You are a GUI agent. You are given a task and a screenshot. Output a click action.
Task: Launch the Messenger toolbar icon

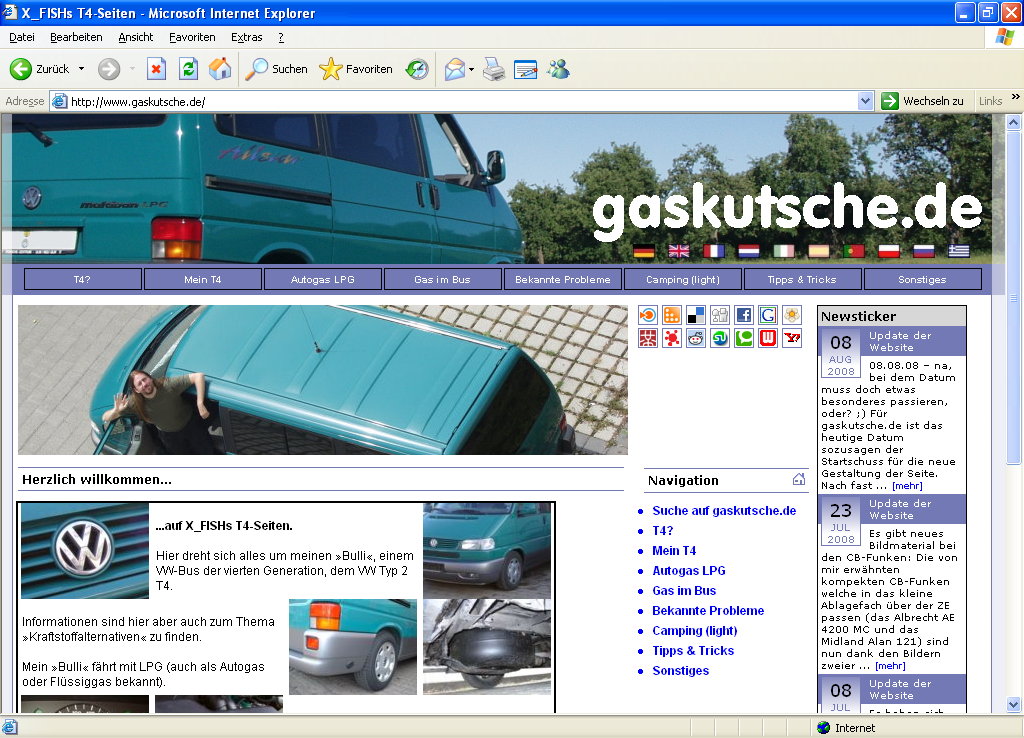558,69
